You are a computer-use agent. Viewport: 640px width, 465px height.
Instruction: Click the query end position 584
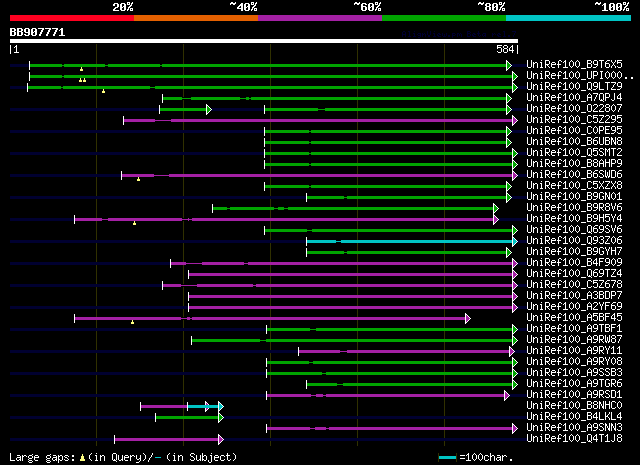coord(505,49)
